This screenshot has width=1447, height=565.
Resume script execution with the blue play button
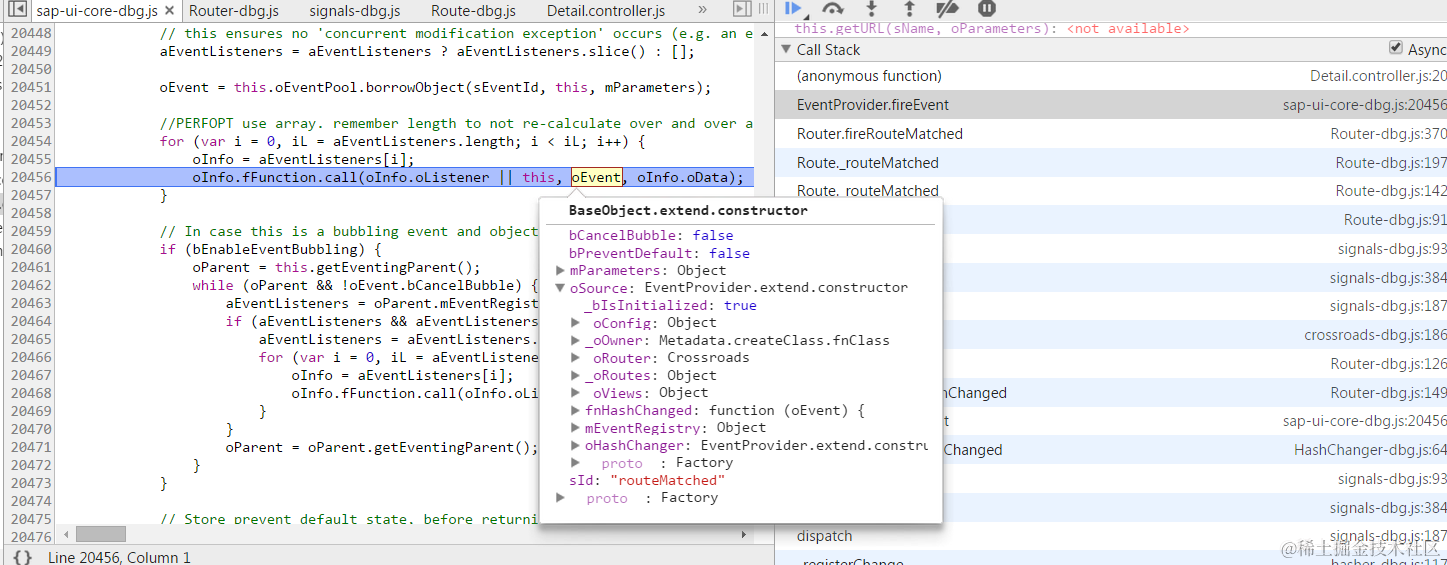pyautogui.click(x=794, y=8)
